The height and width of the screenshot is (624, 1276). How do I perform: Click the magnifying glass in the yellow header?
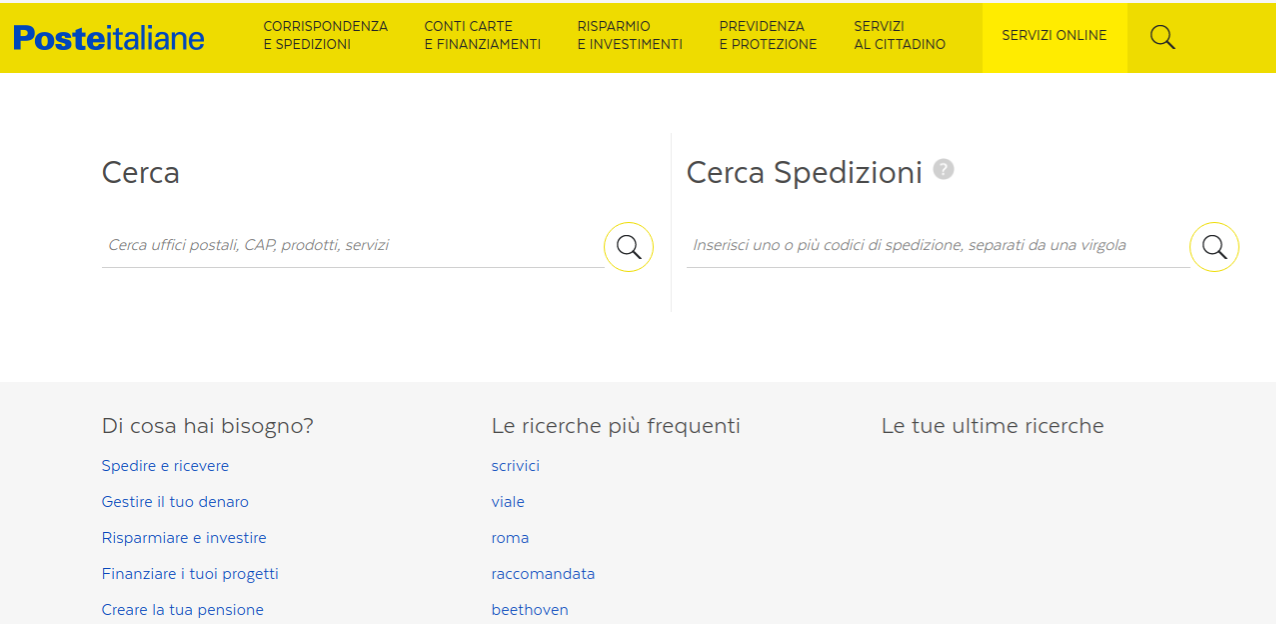[1162, 37]
